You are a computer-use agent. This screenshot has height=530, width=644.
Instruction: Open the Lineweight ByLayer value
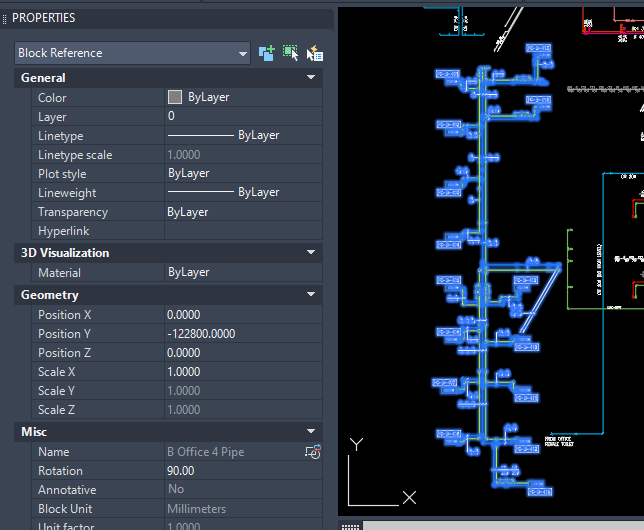pos(243,192)
